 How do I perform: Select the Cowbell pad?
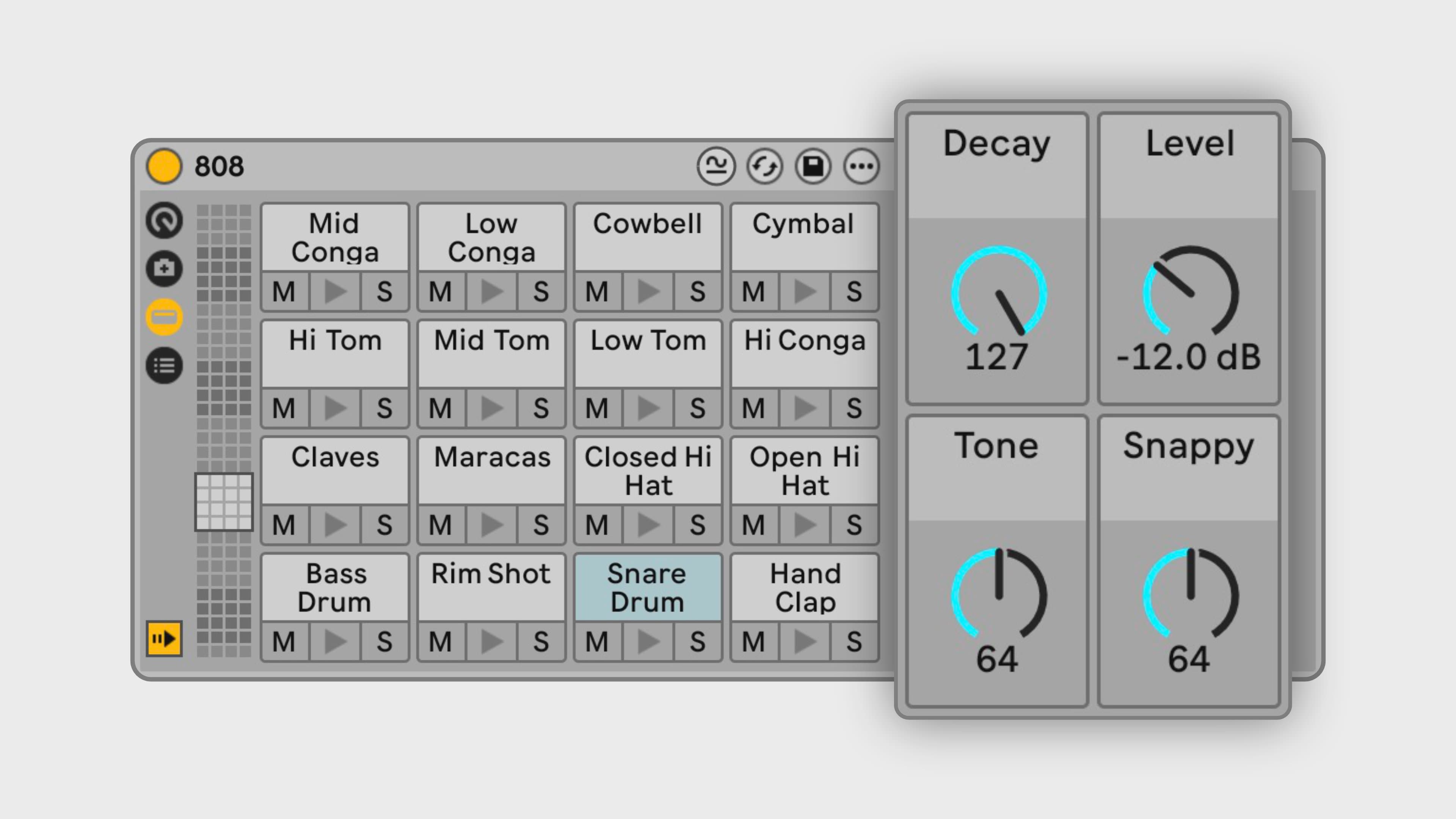(x=648, y=237)
